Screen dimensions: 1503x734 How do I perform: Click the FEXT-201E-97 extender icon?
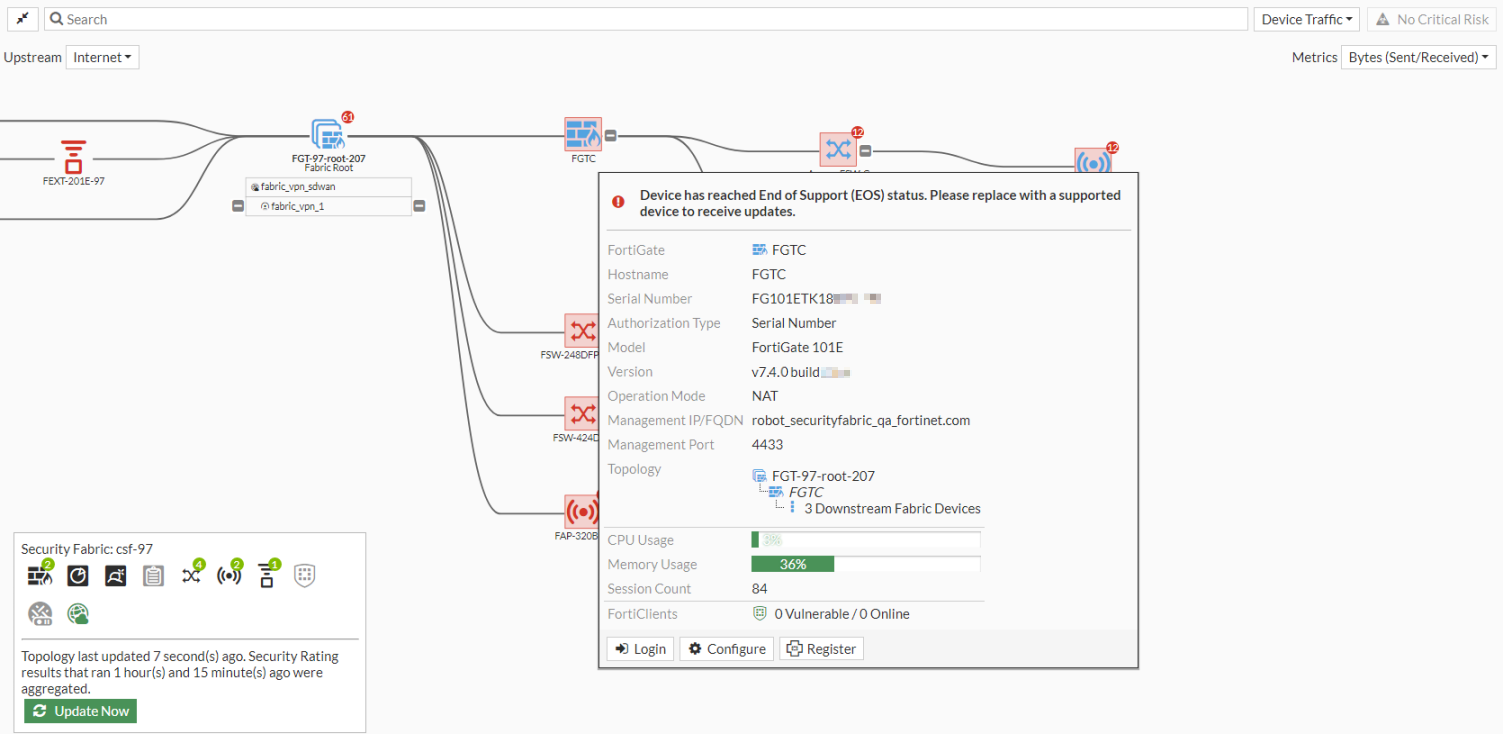73,156
